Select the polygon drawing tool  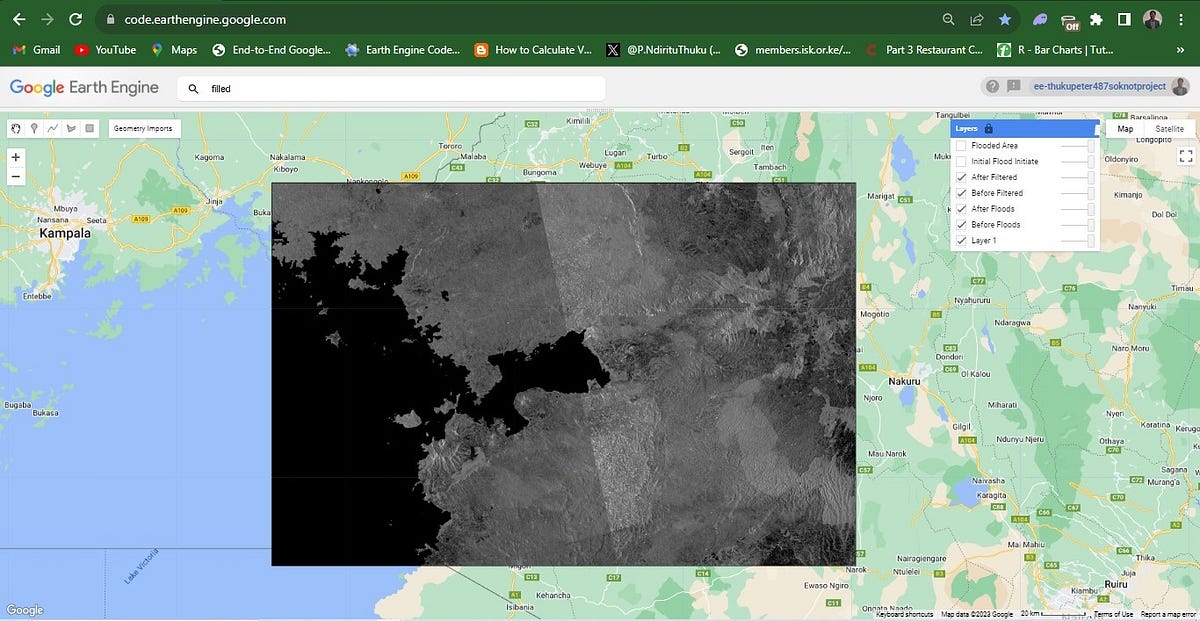tap(71, 128)
